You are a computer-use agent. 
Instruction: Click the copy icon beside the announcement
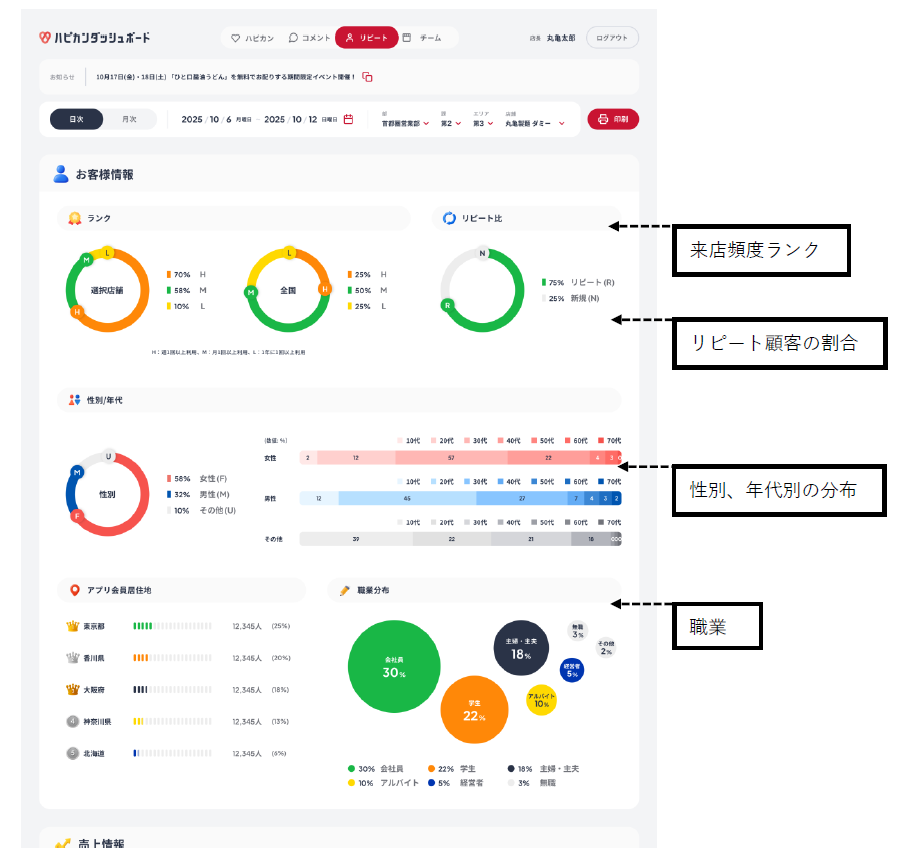tap(367, 77)
